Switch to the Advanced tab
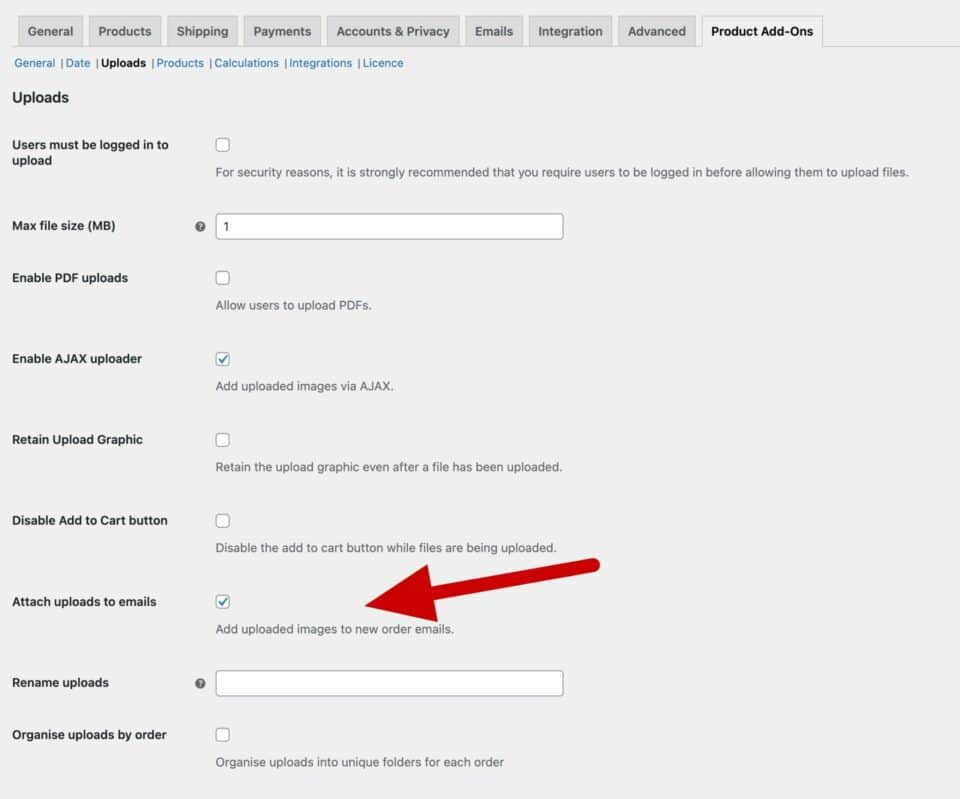This screenshot has height=799, width=960. 656,31
